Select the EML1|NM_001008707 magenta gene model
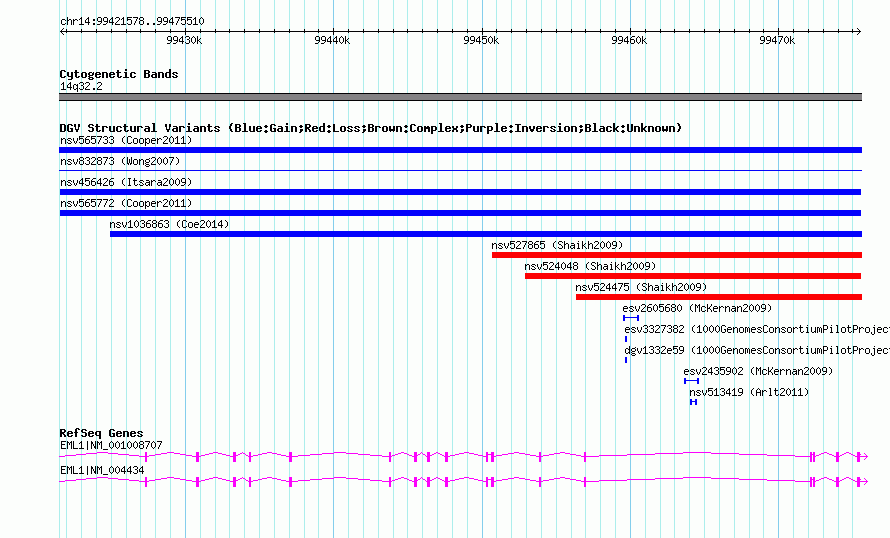The width and height of the screenshot is (890, 538). (463, 456)
